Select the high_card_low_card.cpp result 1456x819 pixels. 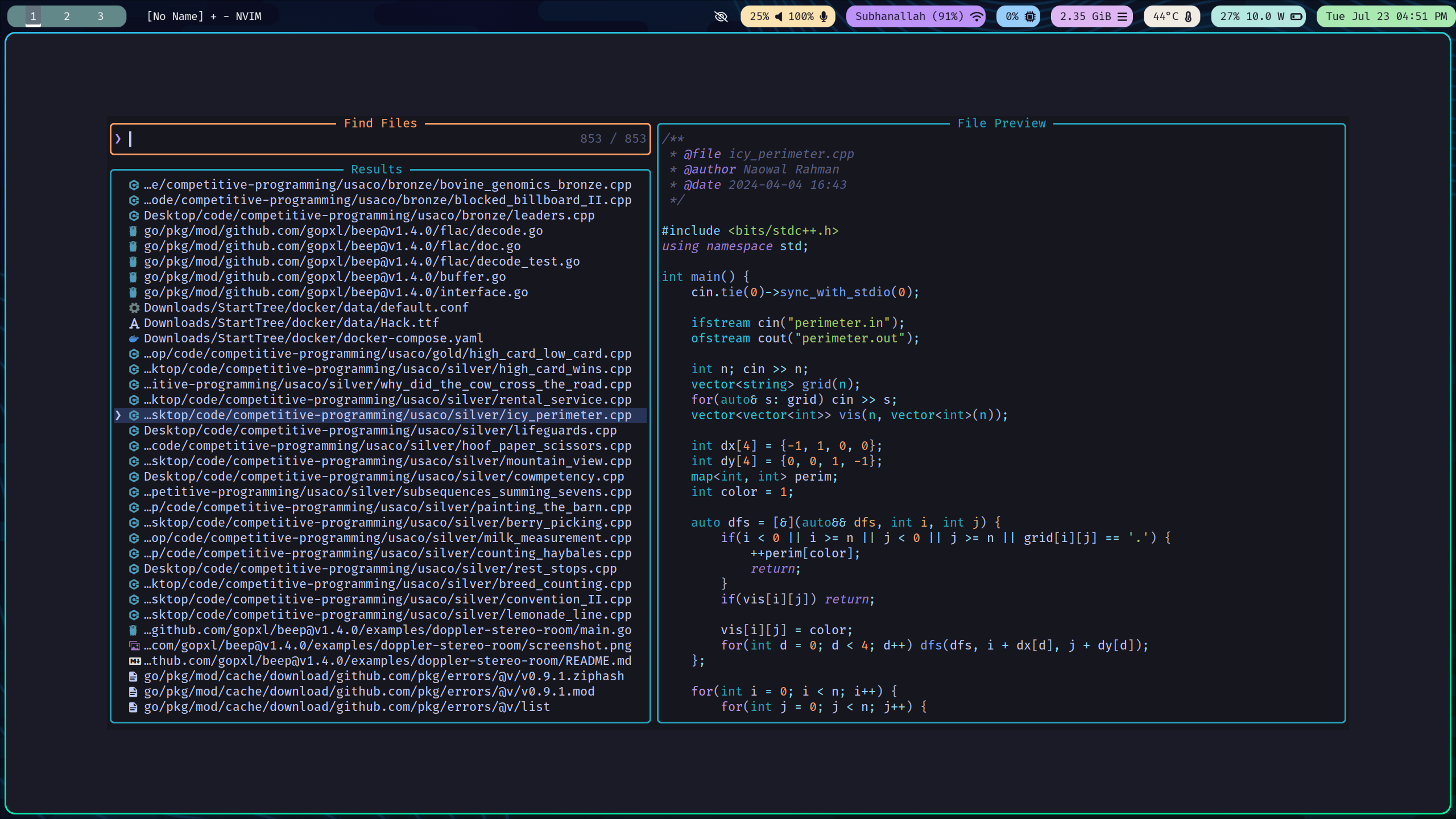pos(380,354)
